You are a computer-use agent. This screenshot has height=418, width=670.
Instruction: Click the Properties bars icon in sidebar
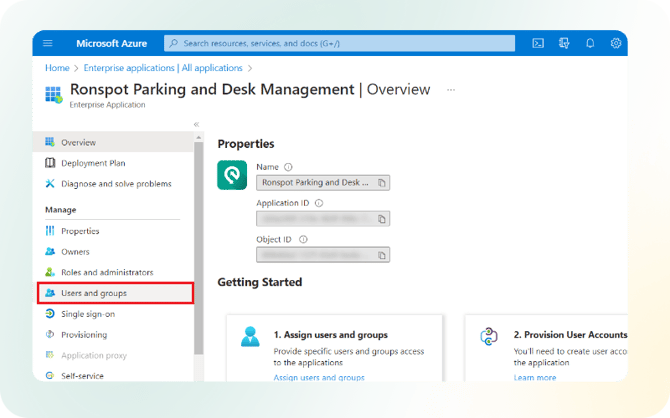click(50, 231)
